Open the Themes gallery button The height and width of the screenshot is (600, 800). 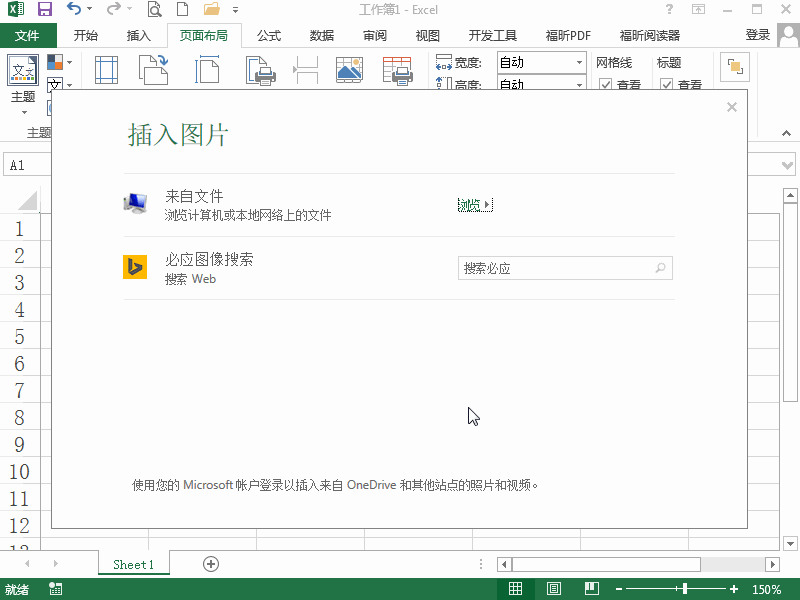[x=23, y=84]
